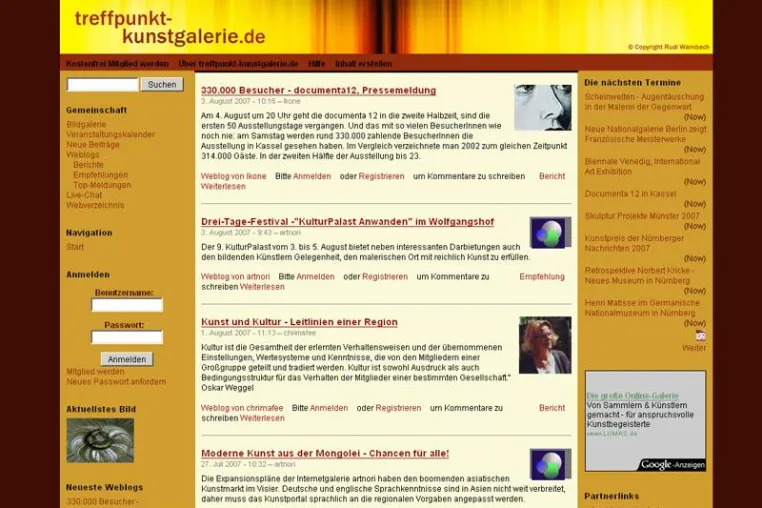Click the Suchen button

point(162,85)
